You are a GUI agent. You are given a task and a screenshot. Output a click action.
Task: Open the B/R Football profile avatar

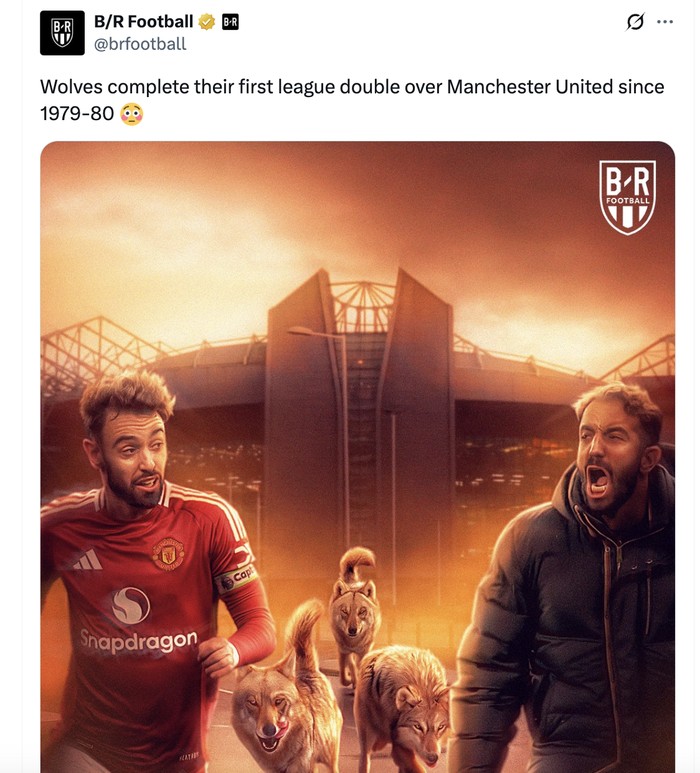point(62,33)
